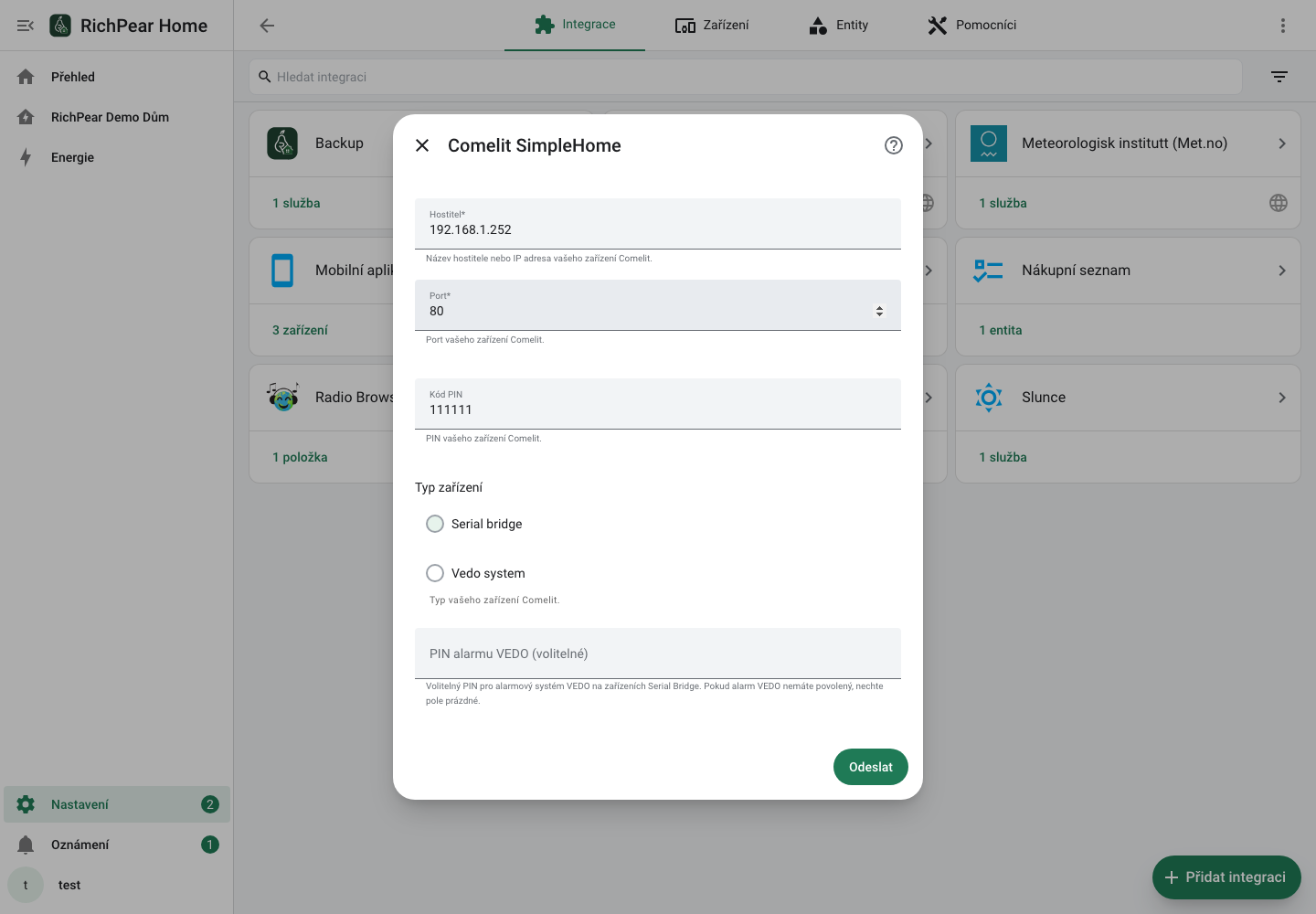Click the Kód PIN input field
The width and height of the screenshot is (1316, 914).
coord(658,404)
